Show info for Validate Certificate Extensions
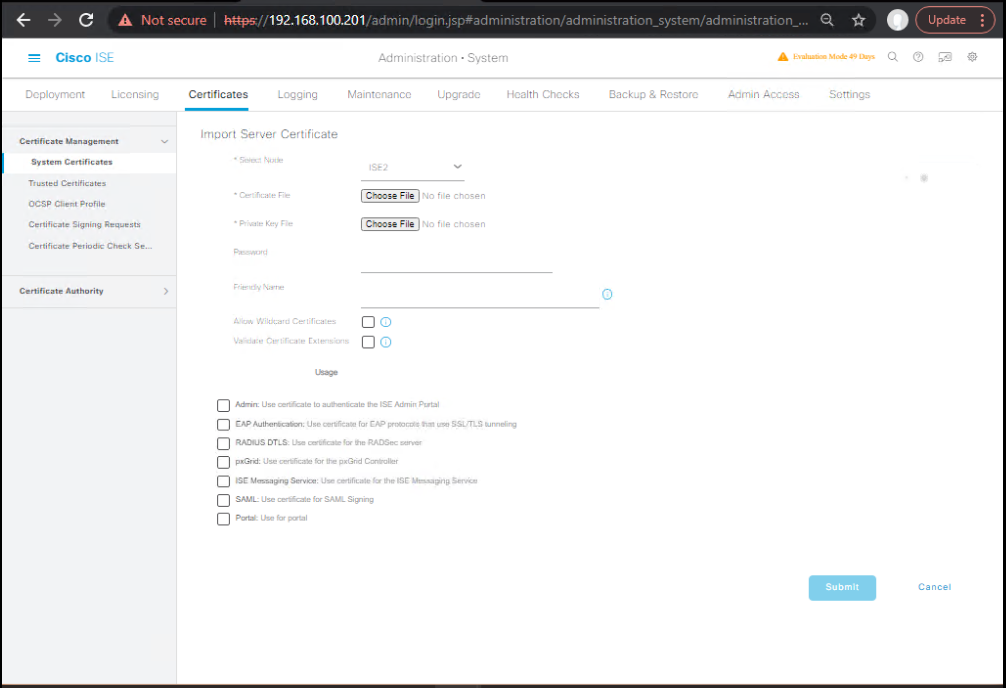 click(386, 342)
